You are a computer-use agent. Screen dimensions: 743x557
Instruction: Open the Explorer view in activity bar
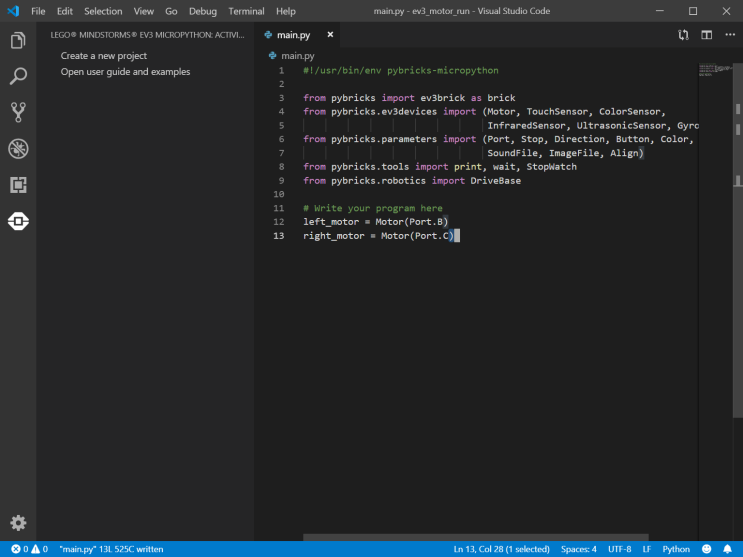pyautogui.click(x=18, y=41)
